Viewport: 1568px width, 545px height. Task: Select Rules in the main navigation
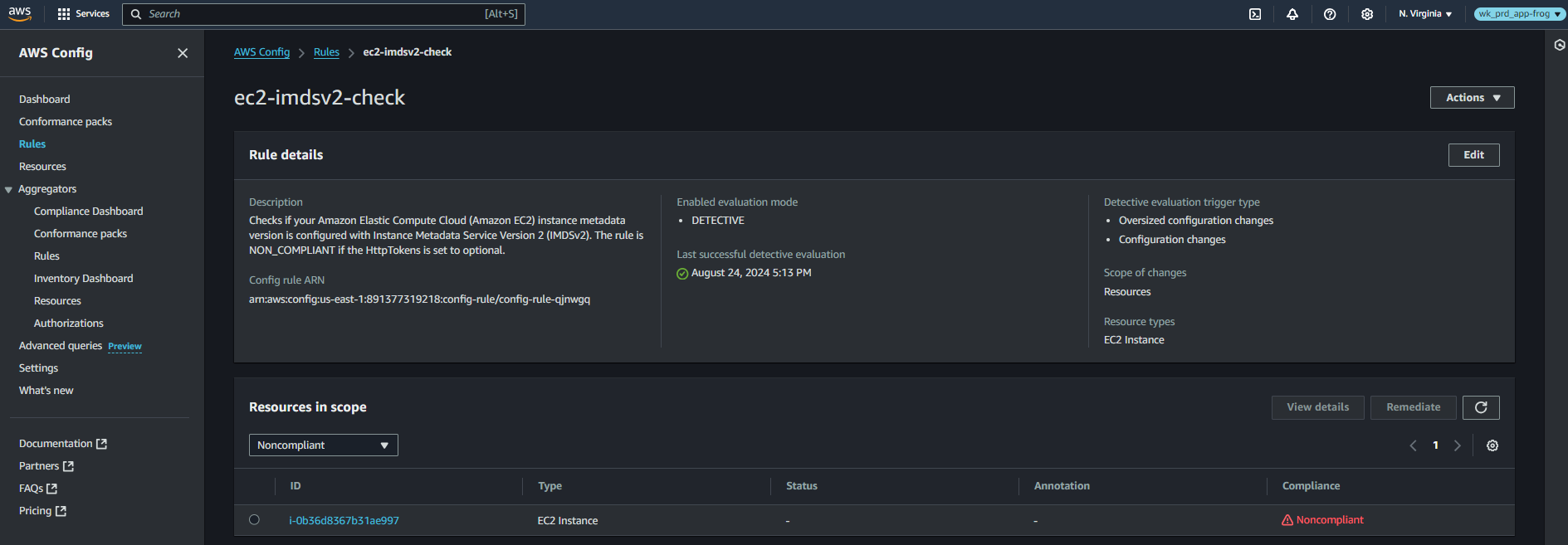[x=32, y=144]
